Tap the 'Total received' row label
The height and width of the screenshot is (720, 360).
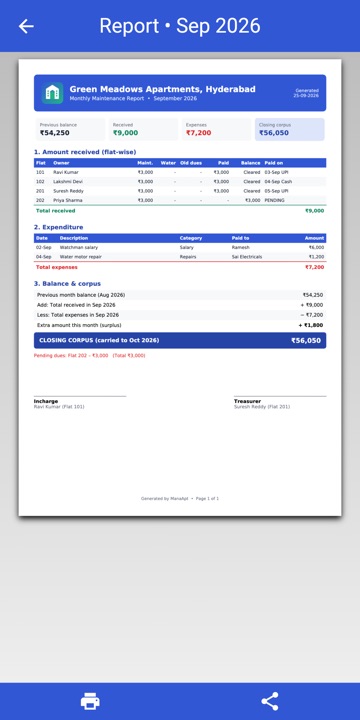click(56, 211)
